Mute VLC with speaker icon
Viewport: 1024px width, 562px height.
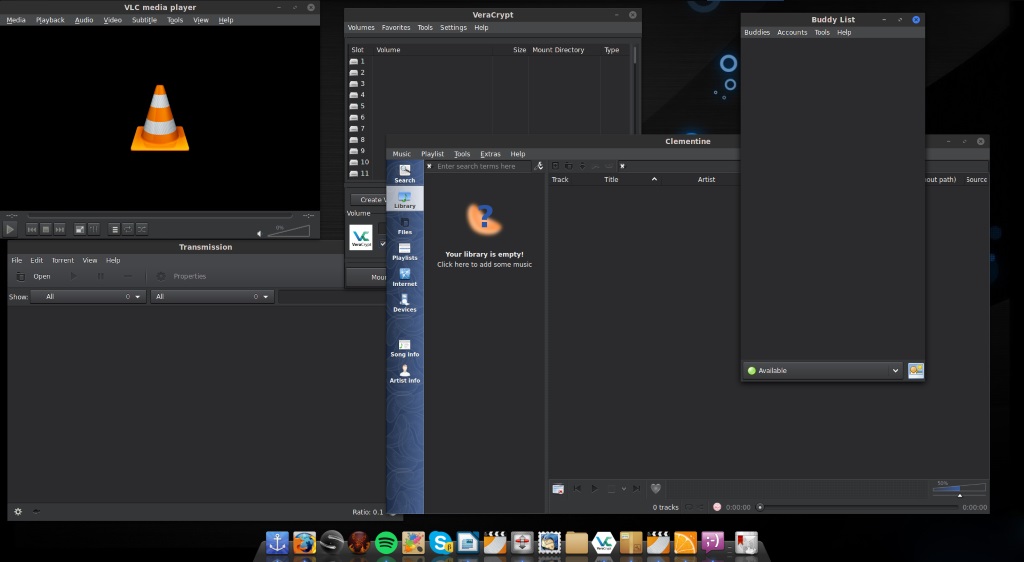coord(259,233)
